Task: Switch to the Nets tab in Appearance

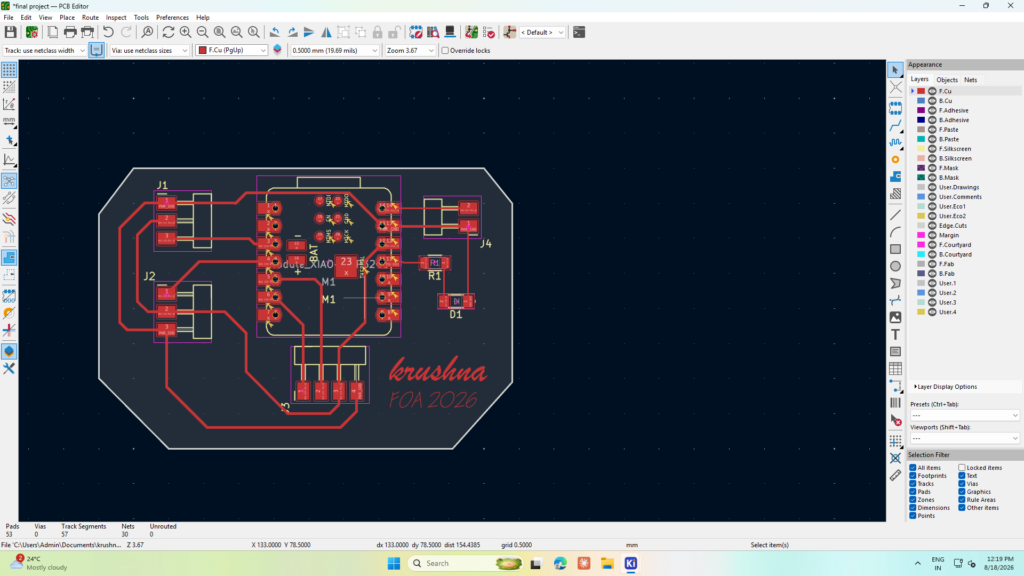Action: coord(970,80)
